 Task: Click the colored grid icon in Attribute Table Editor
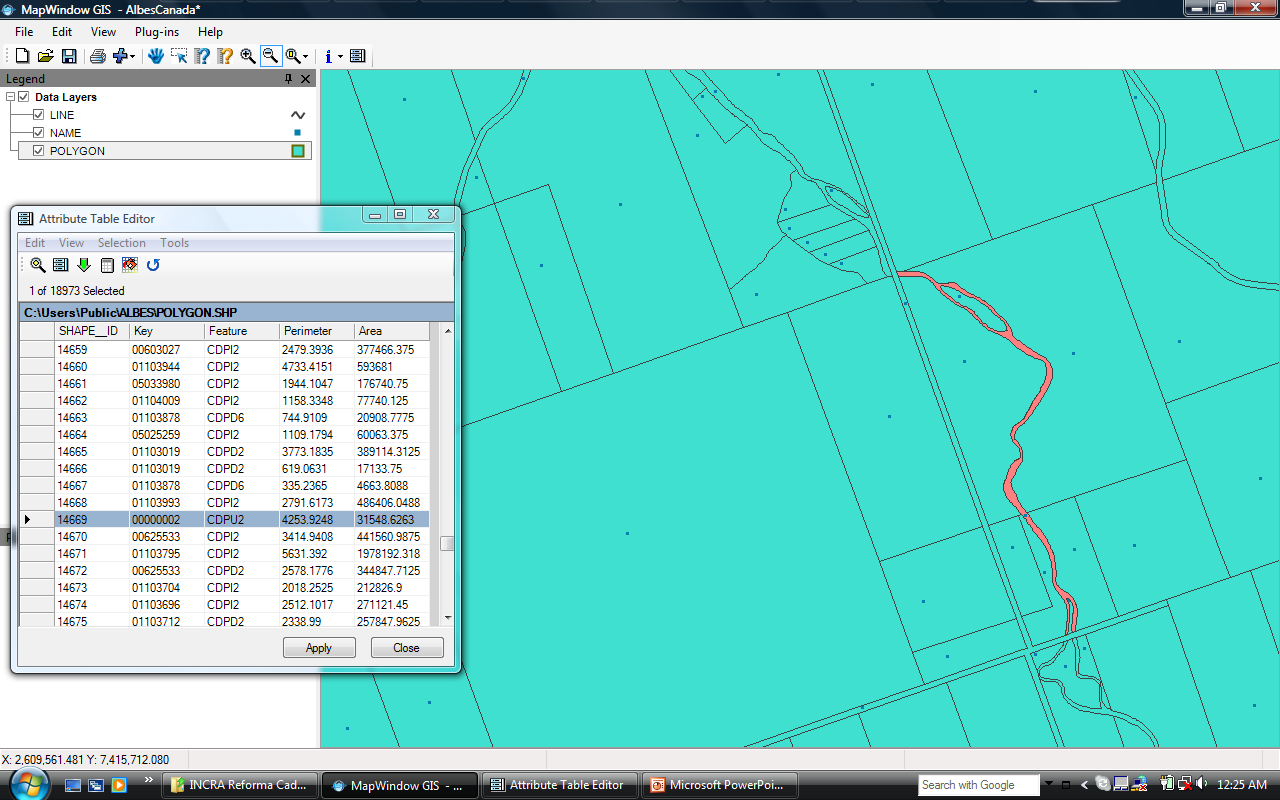129,265
